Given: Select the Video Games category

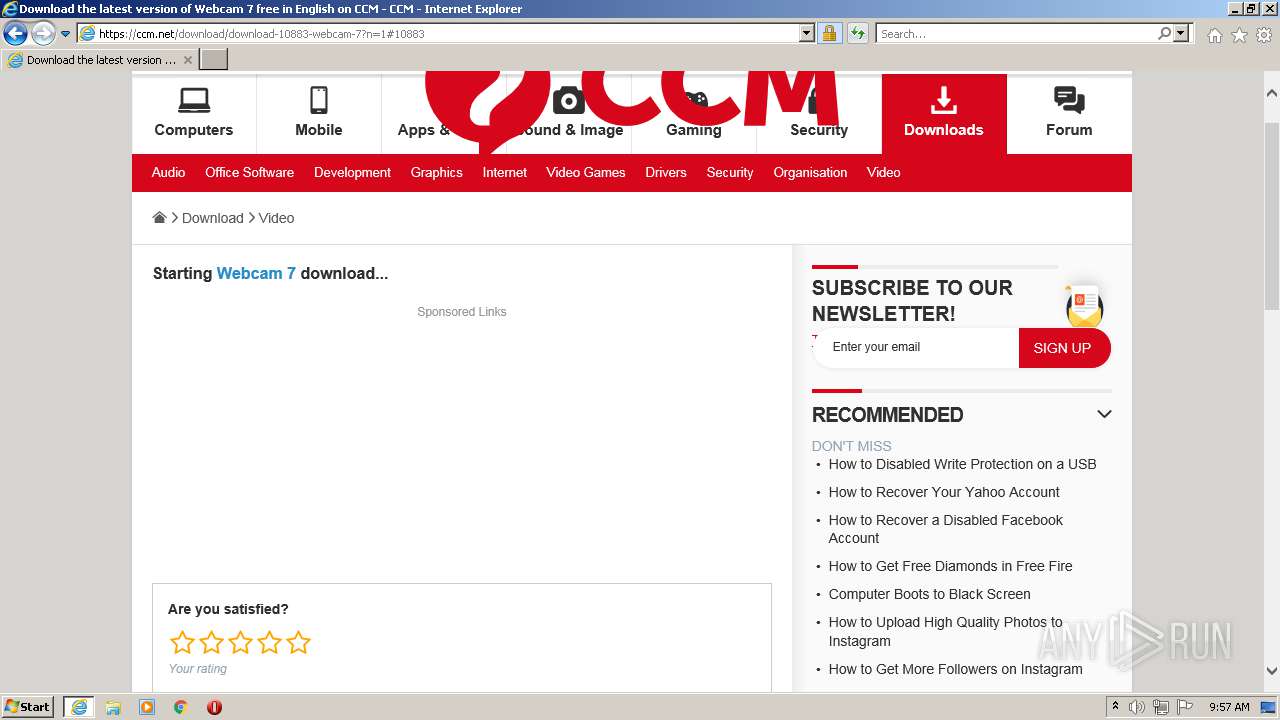Looking at the screenshot, I should [585, 172].
